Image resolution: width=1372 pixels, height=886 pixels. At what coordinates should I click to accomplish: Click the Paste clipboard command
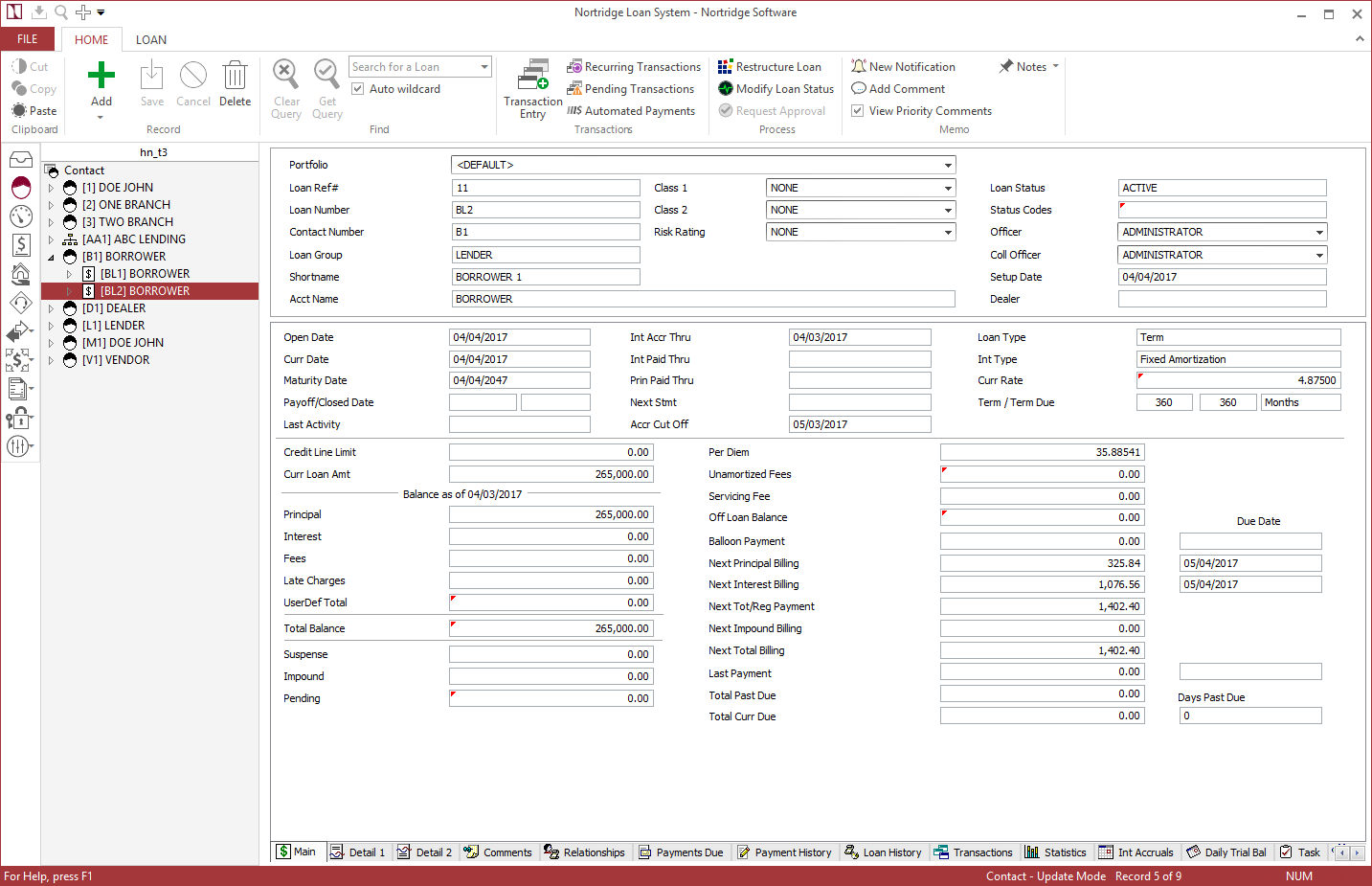point(34,111)
